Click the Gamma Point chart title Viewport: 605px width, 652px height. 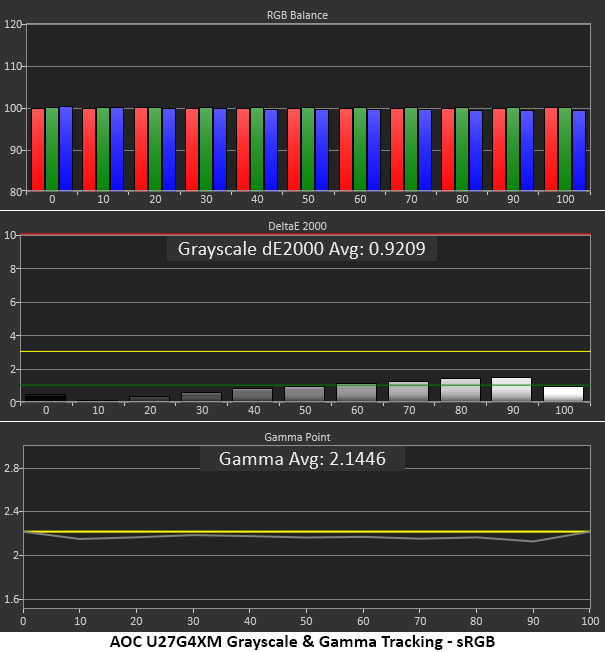coord(297,437)
